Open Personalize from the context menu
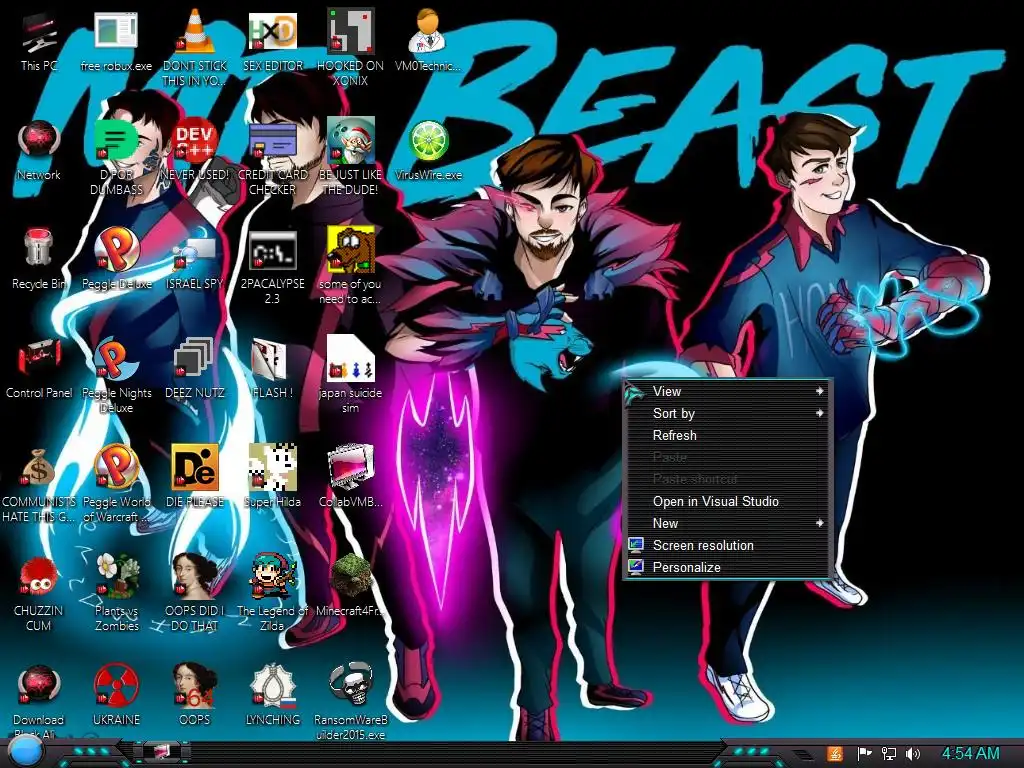 [x=727, y=568]
